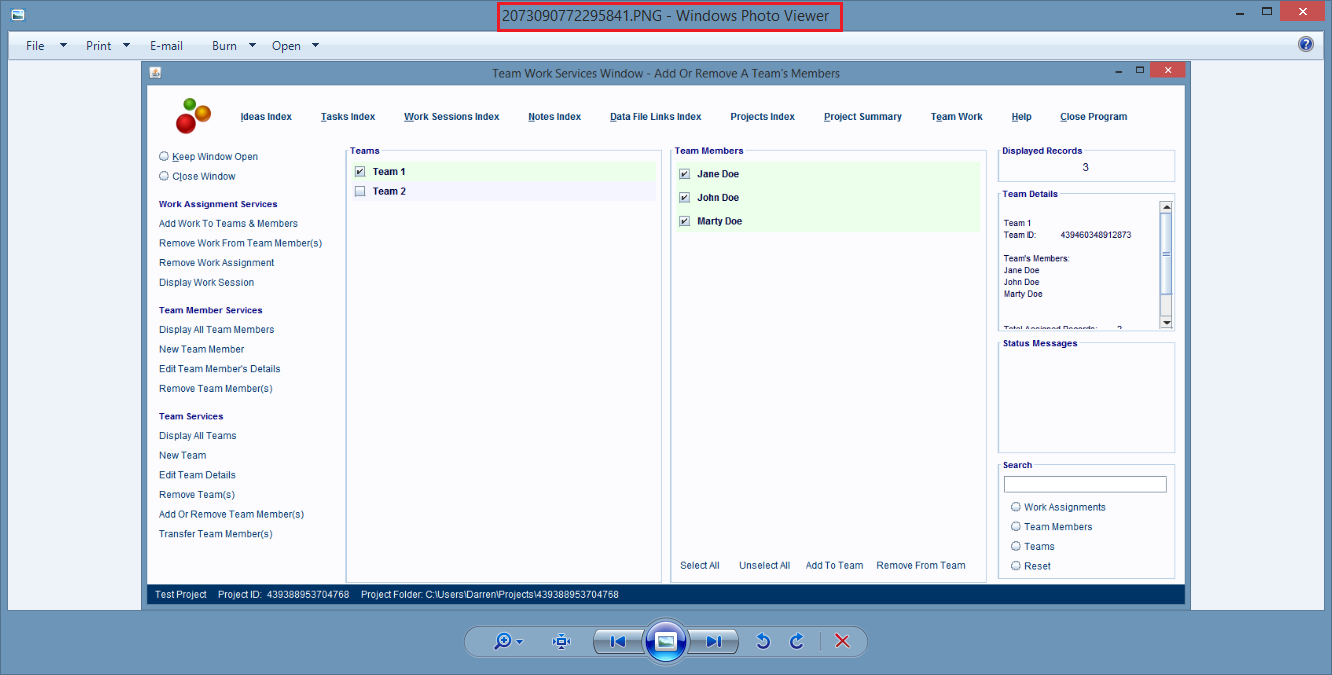Image resolution: width=1332 pixels, height=675 pixels.
Task: Click the Photo Viewer title bar icon
Action: coord(18,15)
